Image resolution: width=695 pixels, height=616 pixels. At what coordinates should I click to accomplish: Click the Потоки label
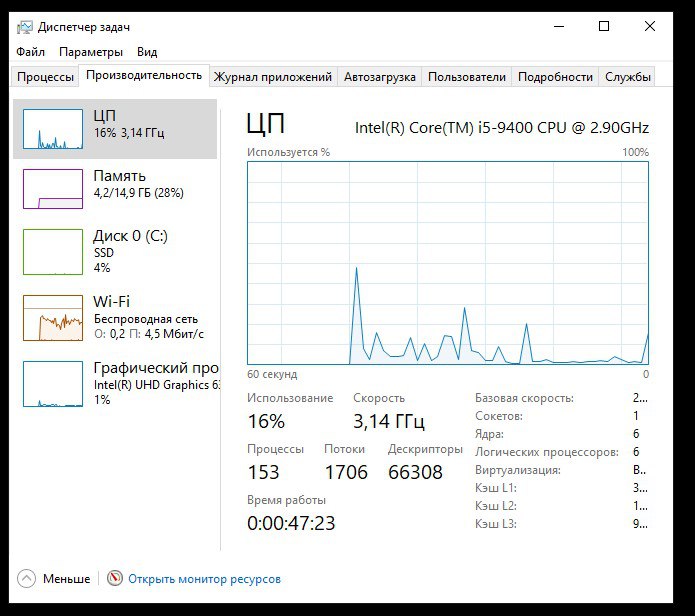point(344,449)
